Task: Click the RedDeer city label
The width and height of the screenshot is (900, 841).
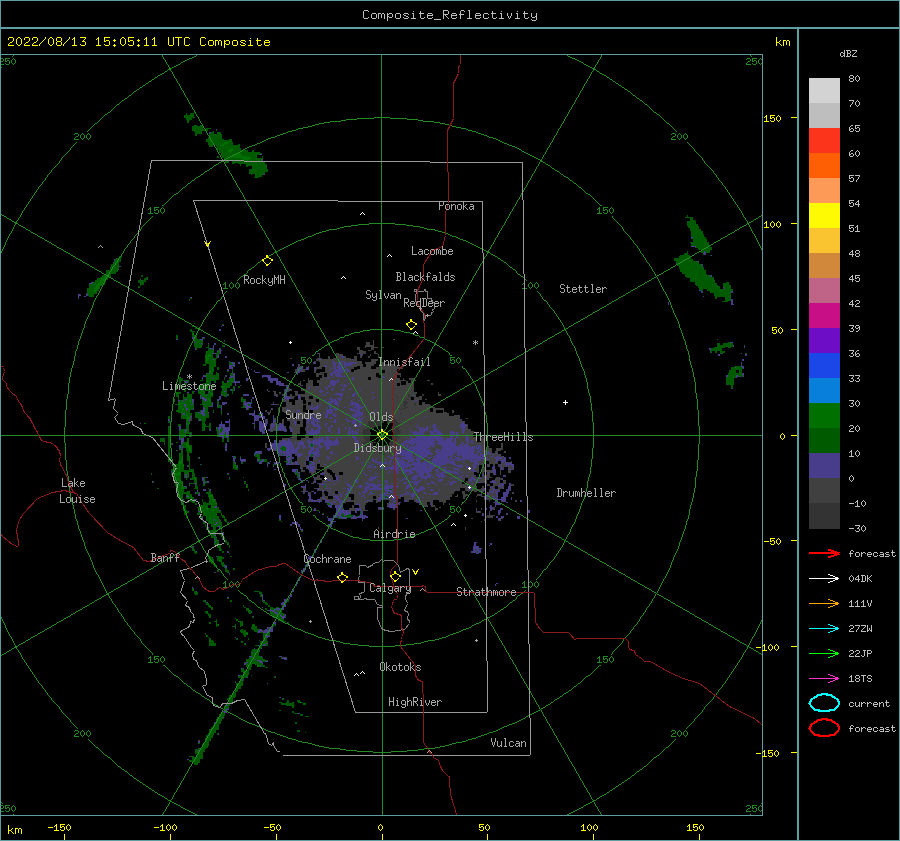Action: point(424,303)
